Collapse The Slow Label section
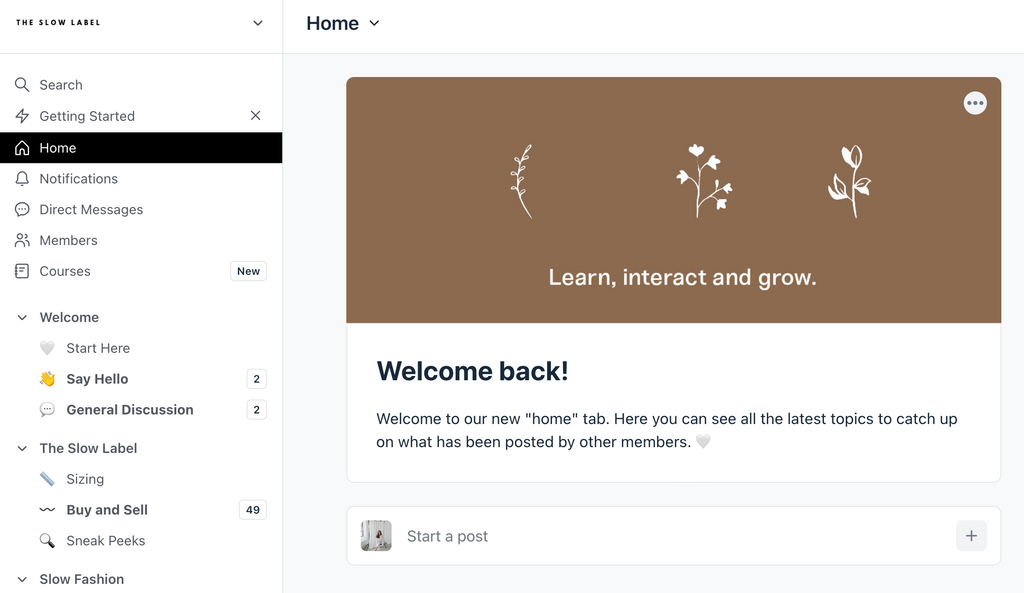Viewport: 1024px width, 593px height. [x=22, y=449]
